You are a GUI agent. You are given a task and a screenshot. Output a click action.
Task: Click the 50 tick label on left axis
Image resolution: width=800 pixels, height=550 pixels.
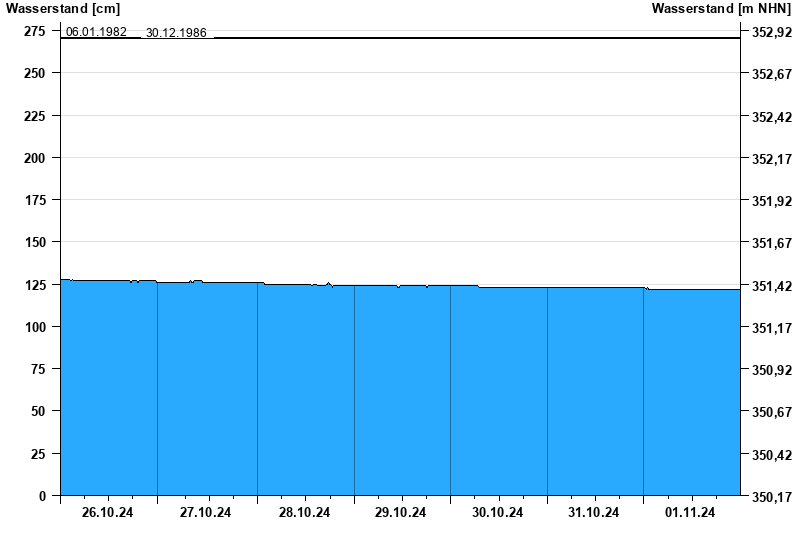tap(38, 411)
